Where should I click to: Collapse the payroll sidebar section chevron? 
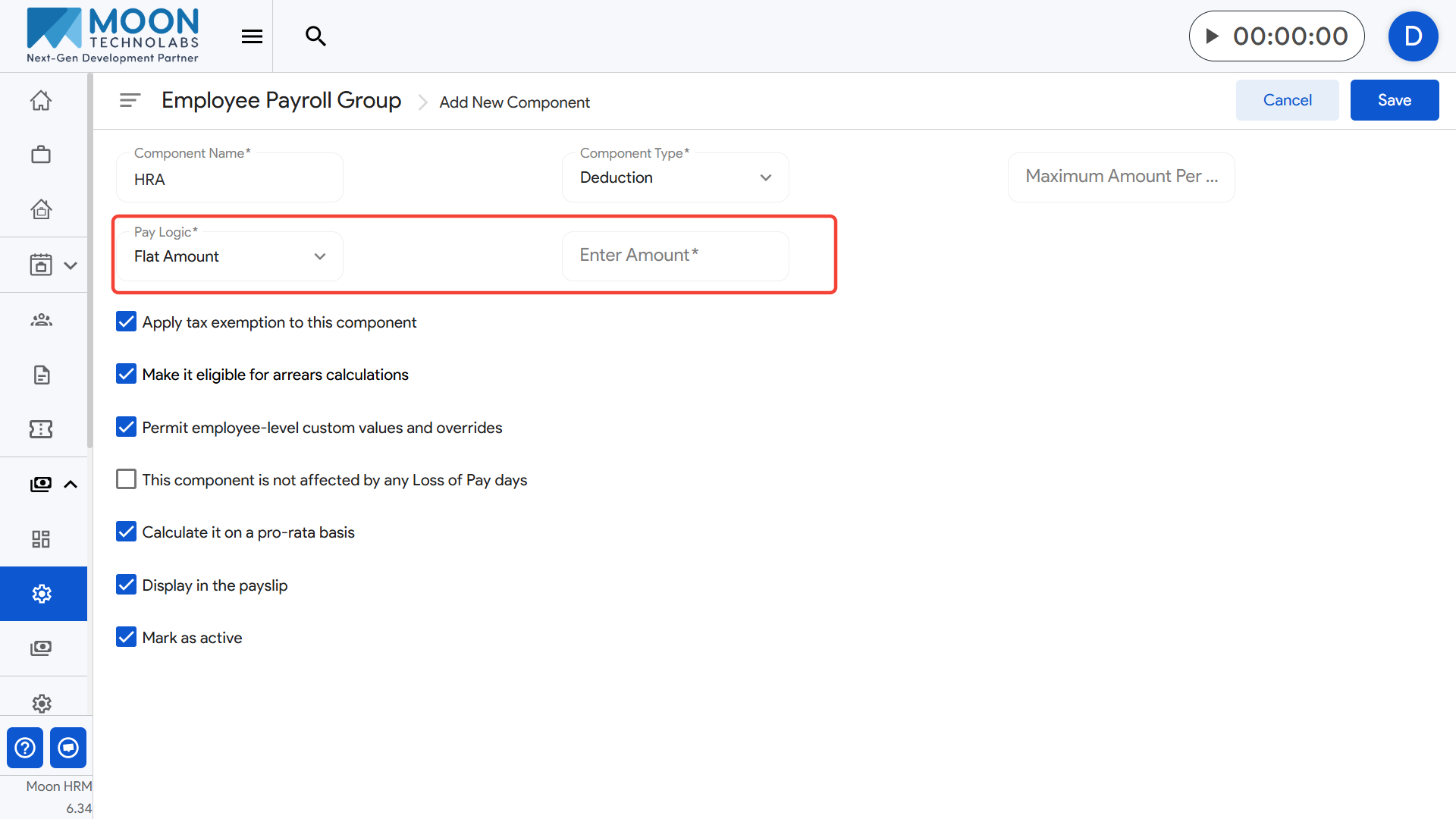(71, 485)
